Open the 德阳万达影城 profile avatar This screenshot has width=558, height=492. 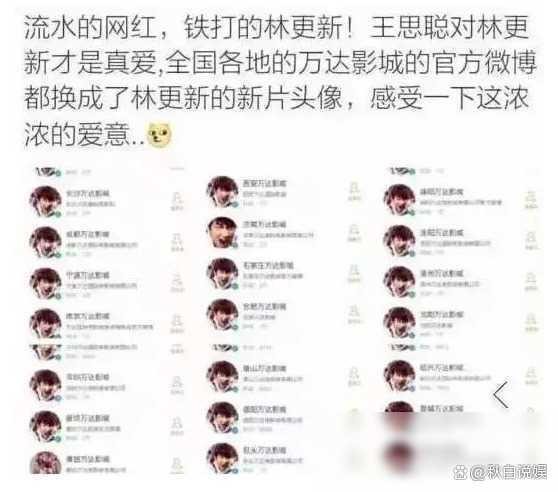pos(222,417)
